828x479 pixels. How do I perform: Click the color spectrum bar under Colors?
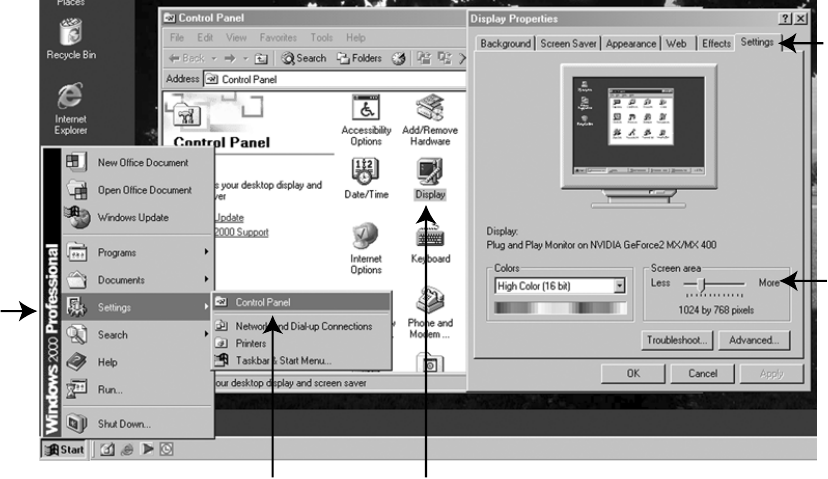pos(560,308)
